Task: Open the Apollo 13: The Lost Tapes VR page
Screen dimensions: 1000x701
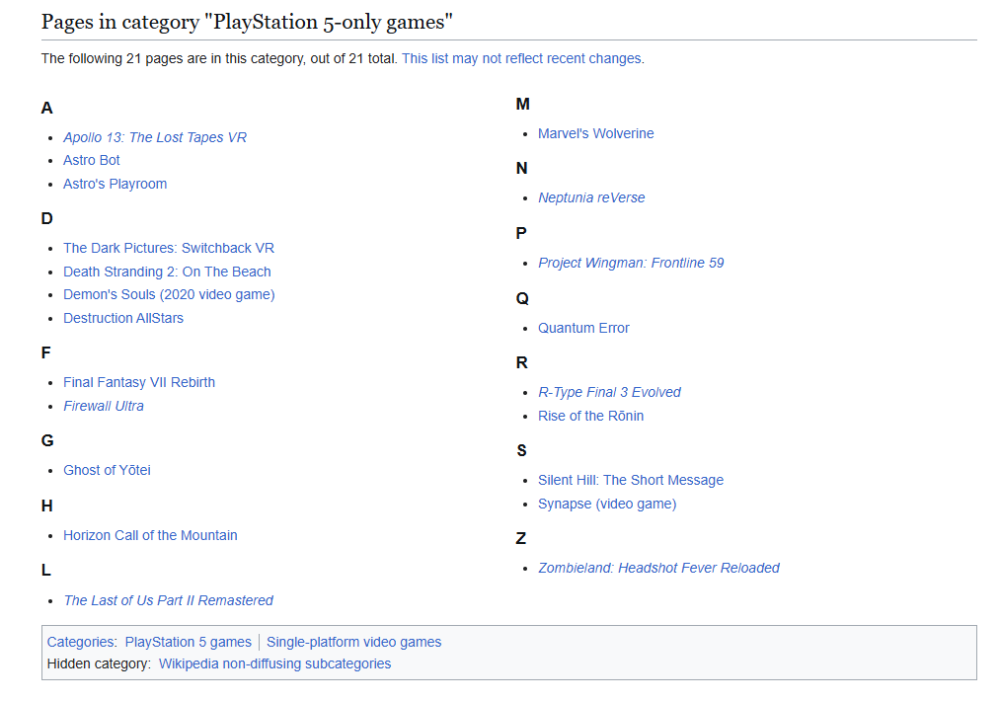Action: [x=154, y=137]
